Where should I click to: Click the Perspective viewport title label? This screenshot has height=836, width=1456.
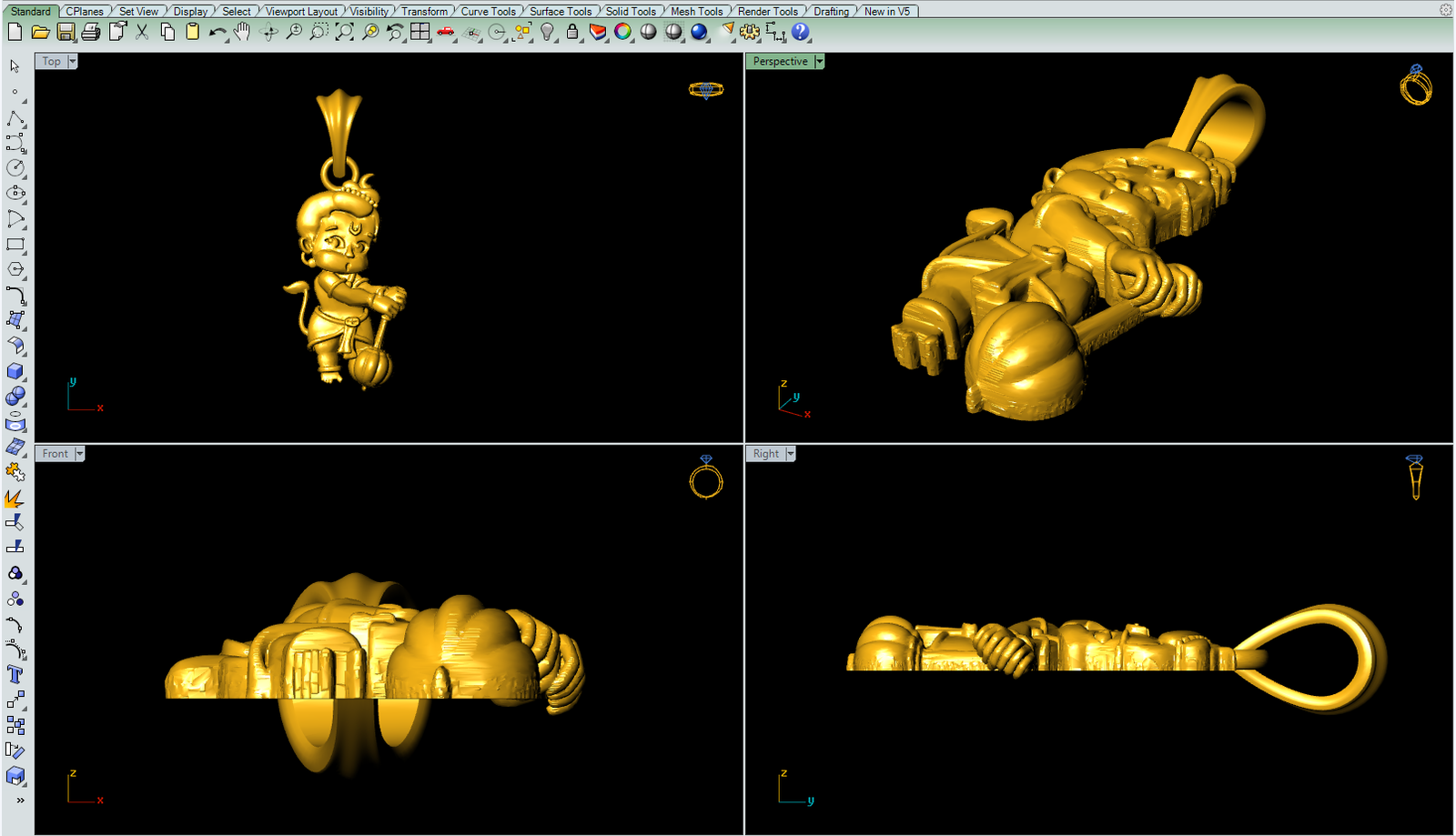pos(780,61)
